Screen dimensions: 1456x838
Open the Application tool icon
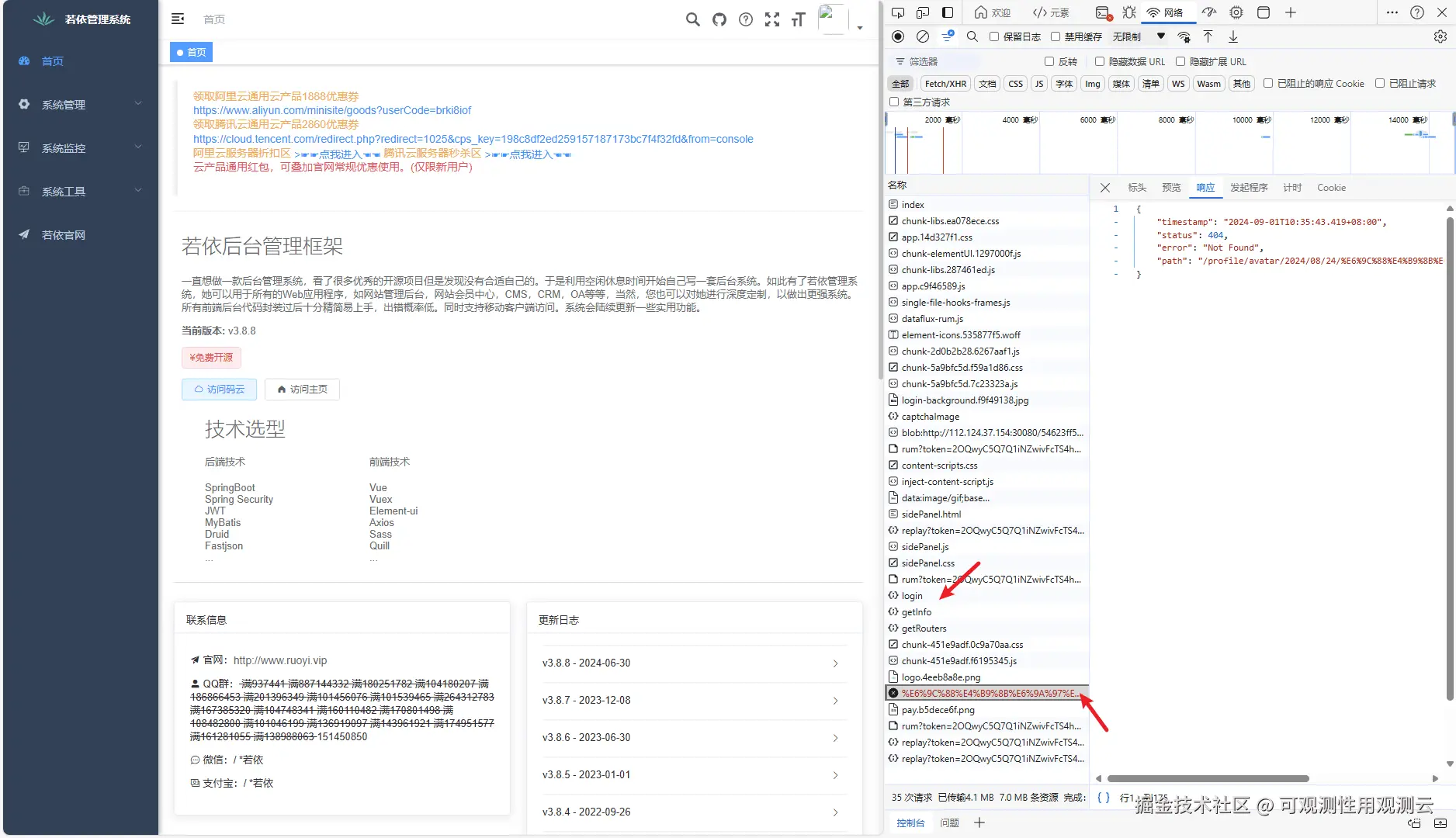coord(1264,12)
